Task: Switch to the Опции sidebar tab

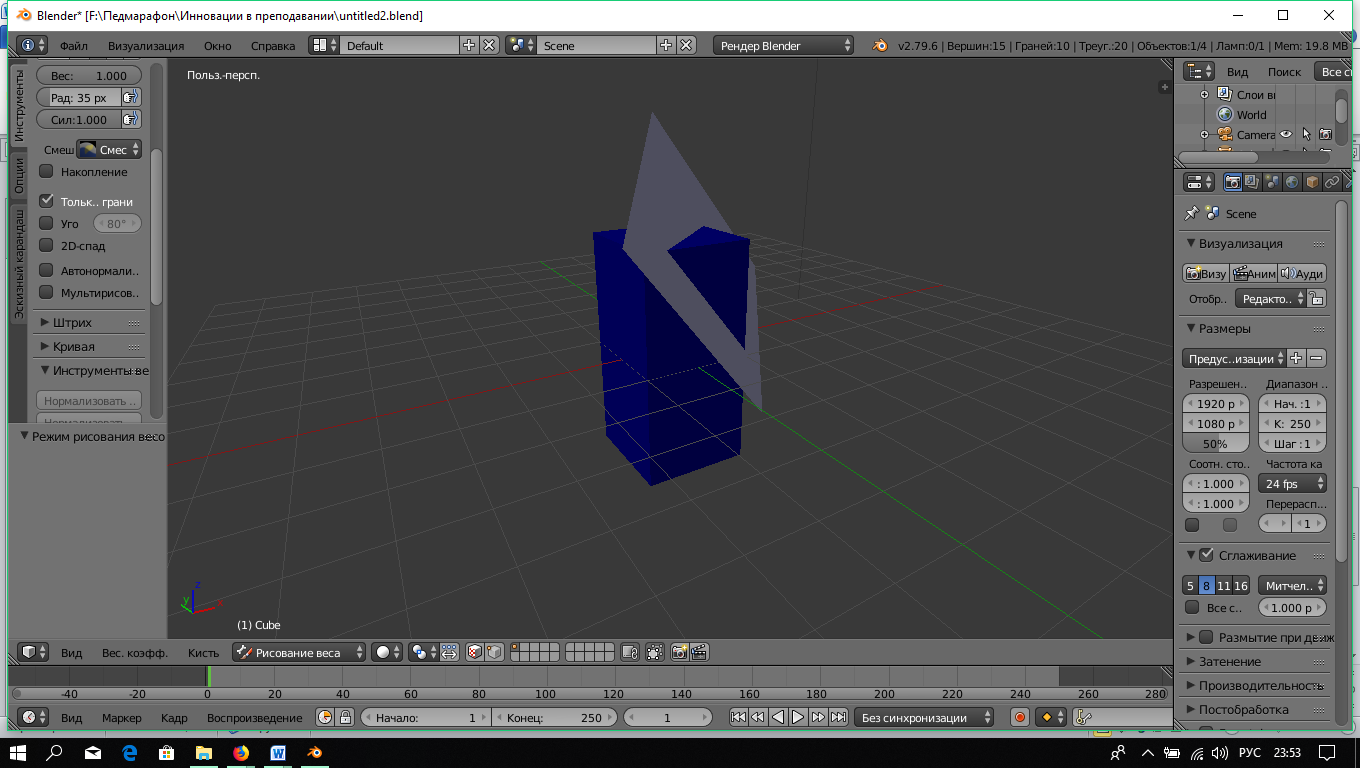Action: (18, 176)
